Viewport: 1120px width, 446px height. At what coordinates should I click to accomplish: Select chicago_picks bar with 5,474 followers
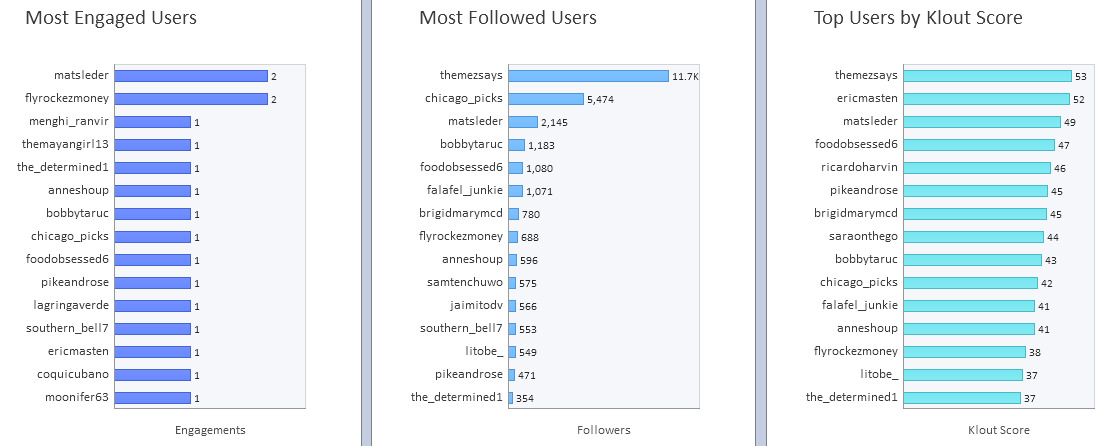pos(546,99)
